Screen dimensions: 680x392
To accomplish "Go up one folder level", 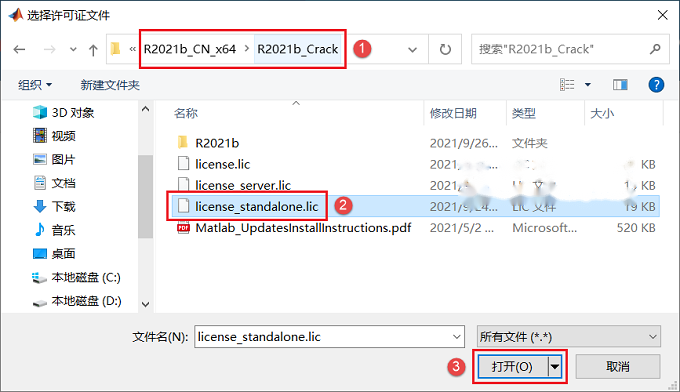I will 93,50.
